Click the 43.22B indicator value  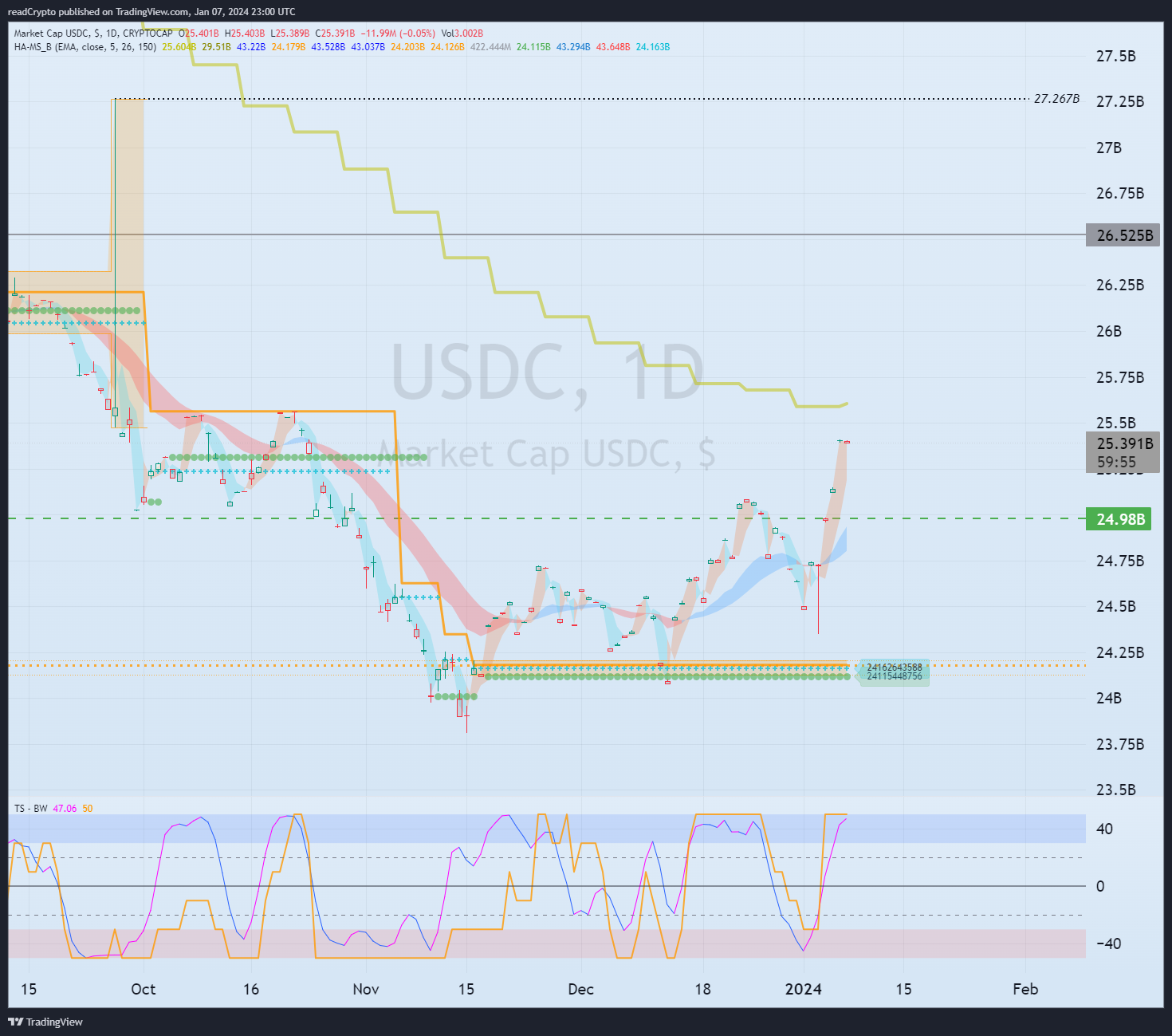(251, 47)
